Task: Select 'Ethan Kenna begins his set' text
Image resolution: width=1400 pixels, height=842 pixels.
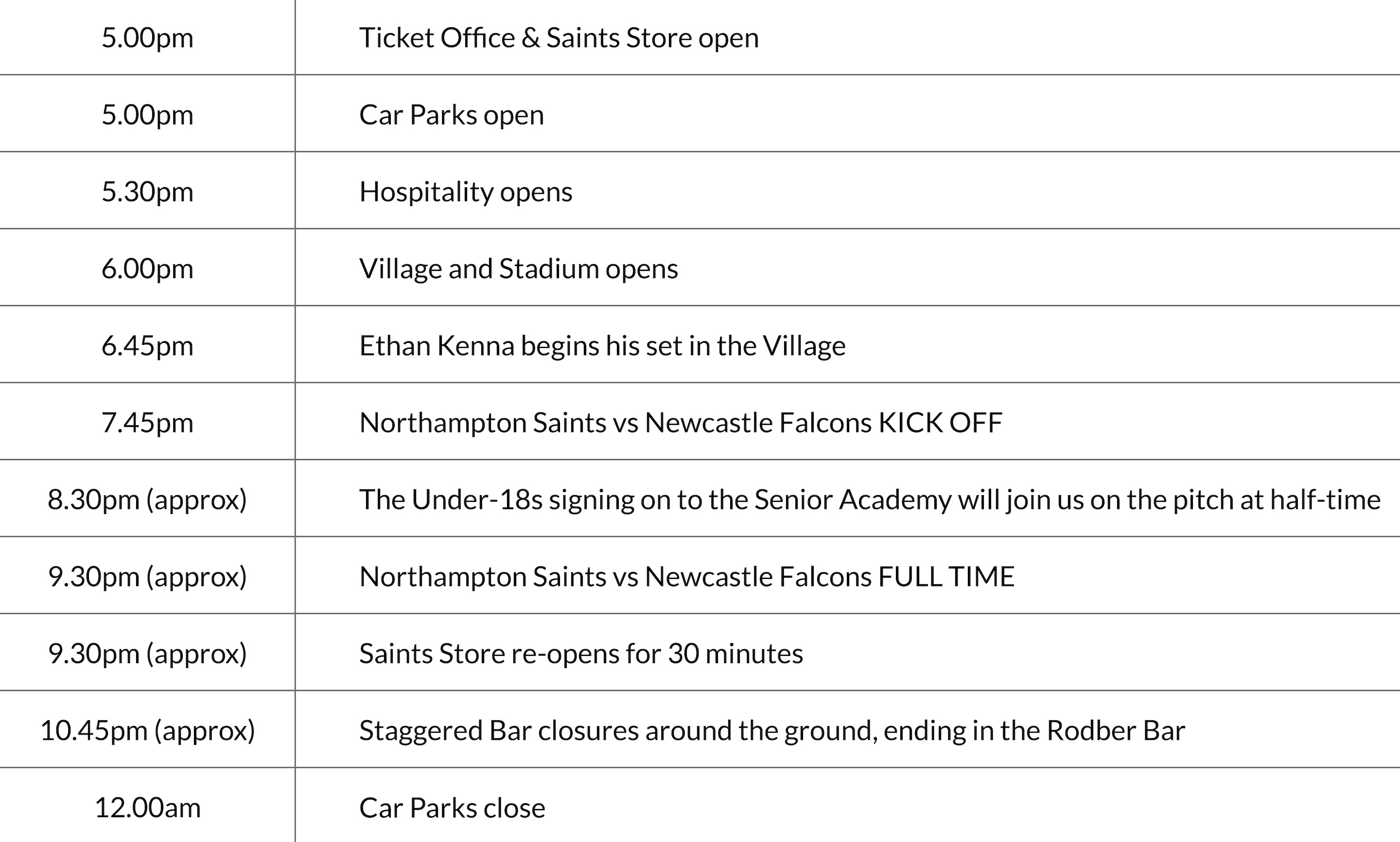Action: point(601,346)
